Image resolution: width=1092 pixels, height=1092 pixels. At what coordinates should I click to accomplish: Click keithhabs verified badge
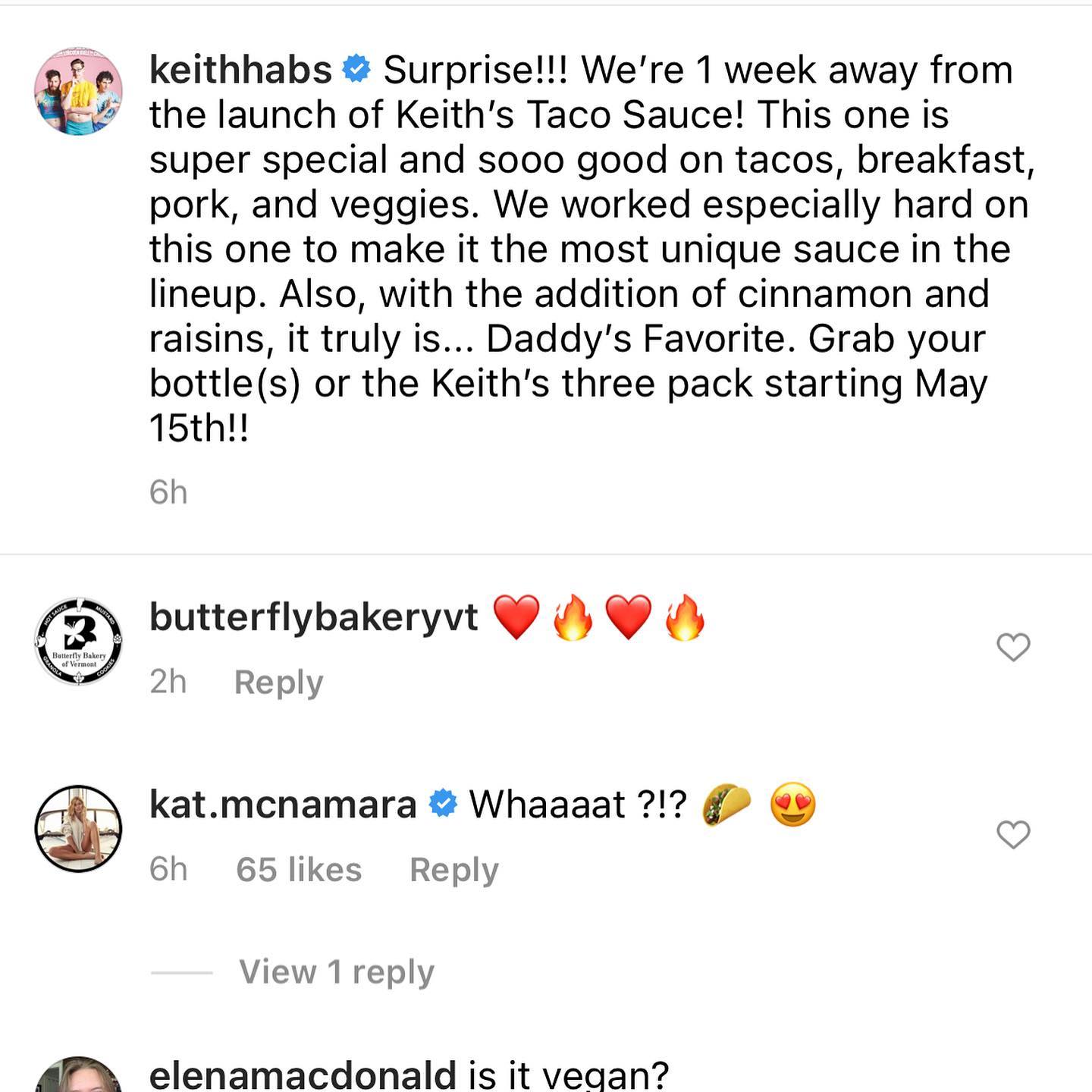pos(356,70)
